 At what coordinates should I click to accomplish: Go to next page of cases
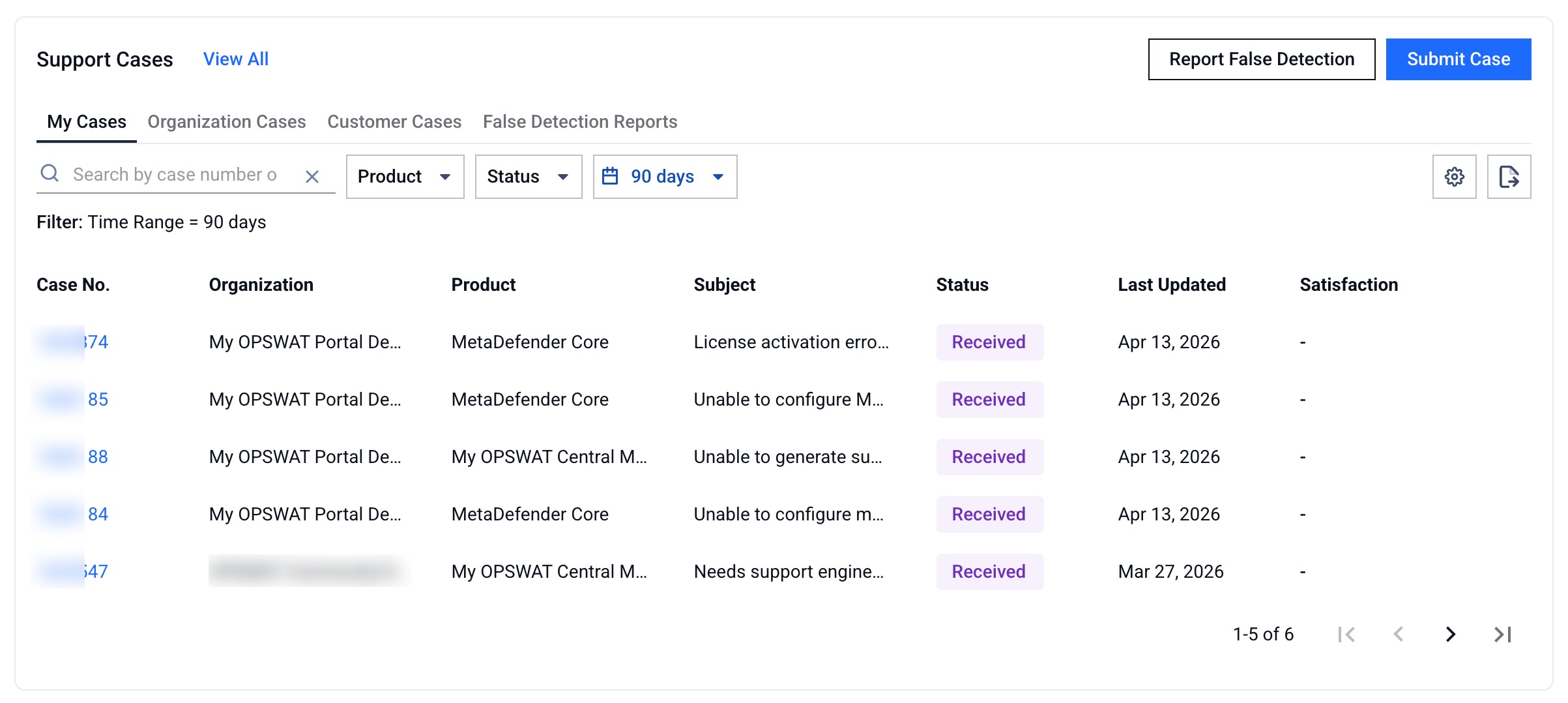[x=1450, y=634]
